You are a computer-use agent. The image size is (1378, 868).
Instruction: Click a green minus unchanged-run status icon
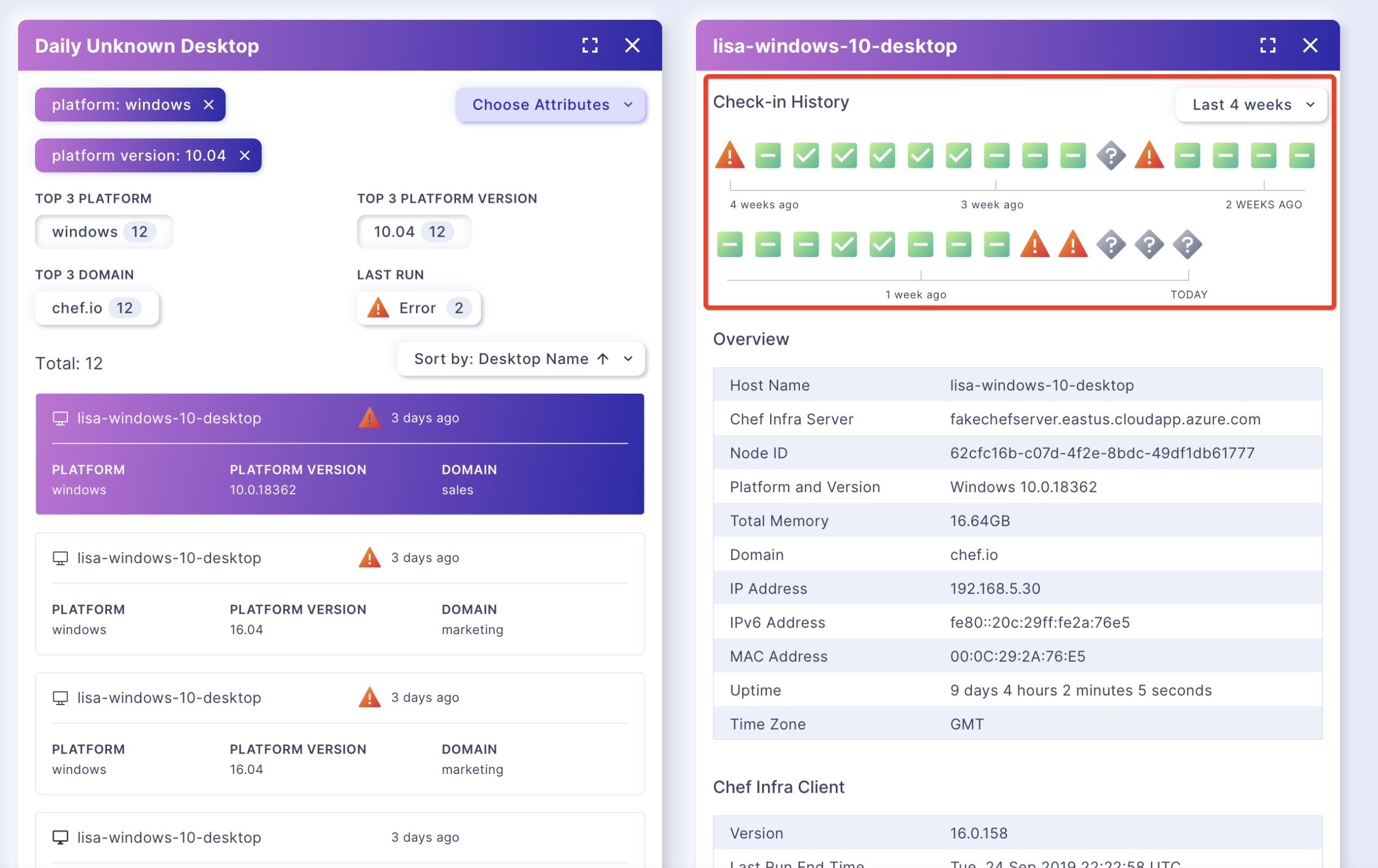[768, 155]
